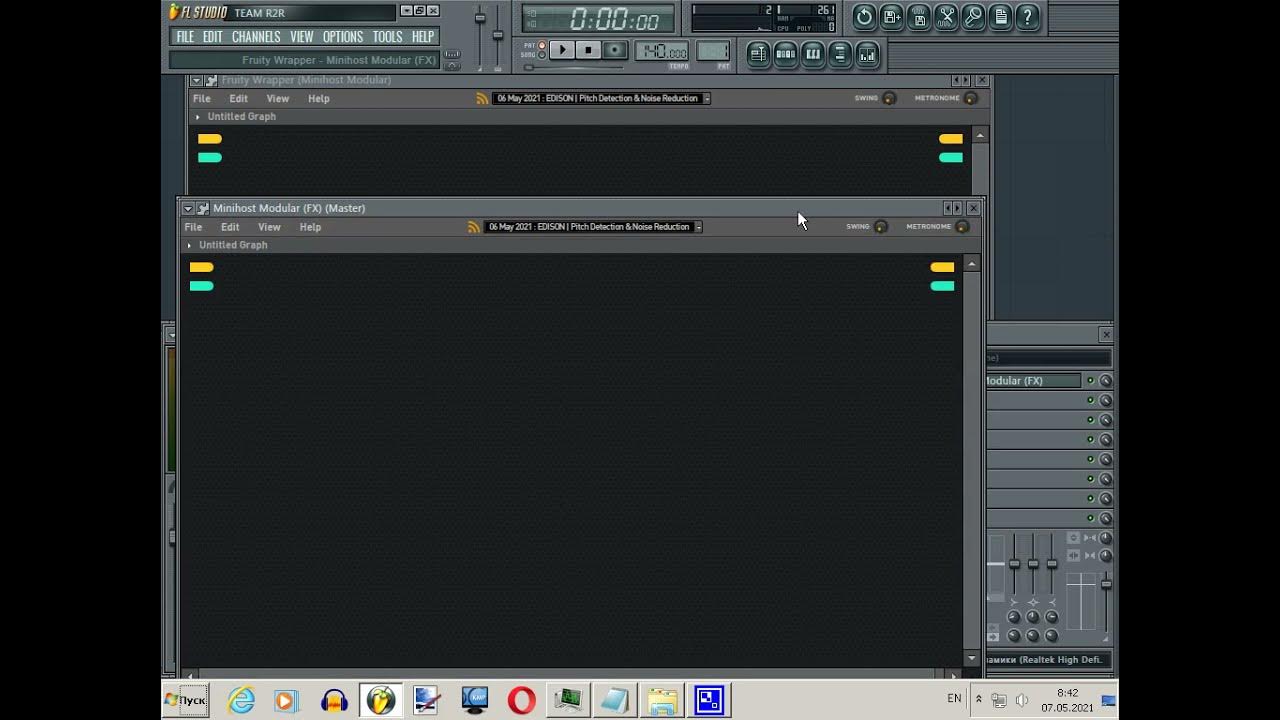This screenshot has height=720, width=1280.
Task: Click the Windows Пуск start button
Action: click(x=186, y=700)
